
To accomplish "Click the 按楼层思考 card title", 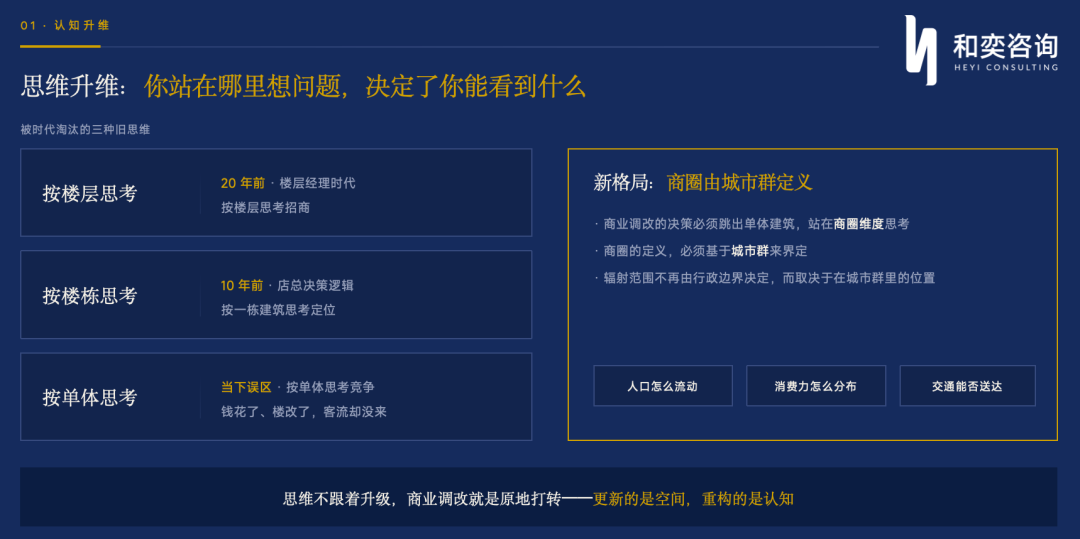I will (x=90, y=193).
